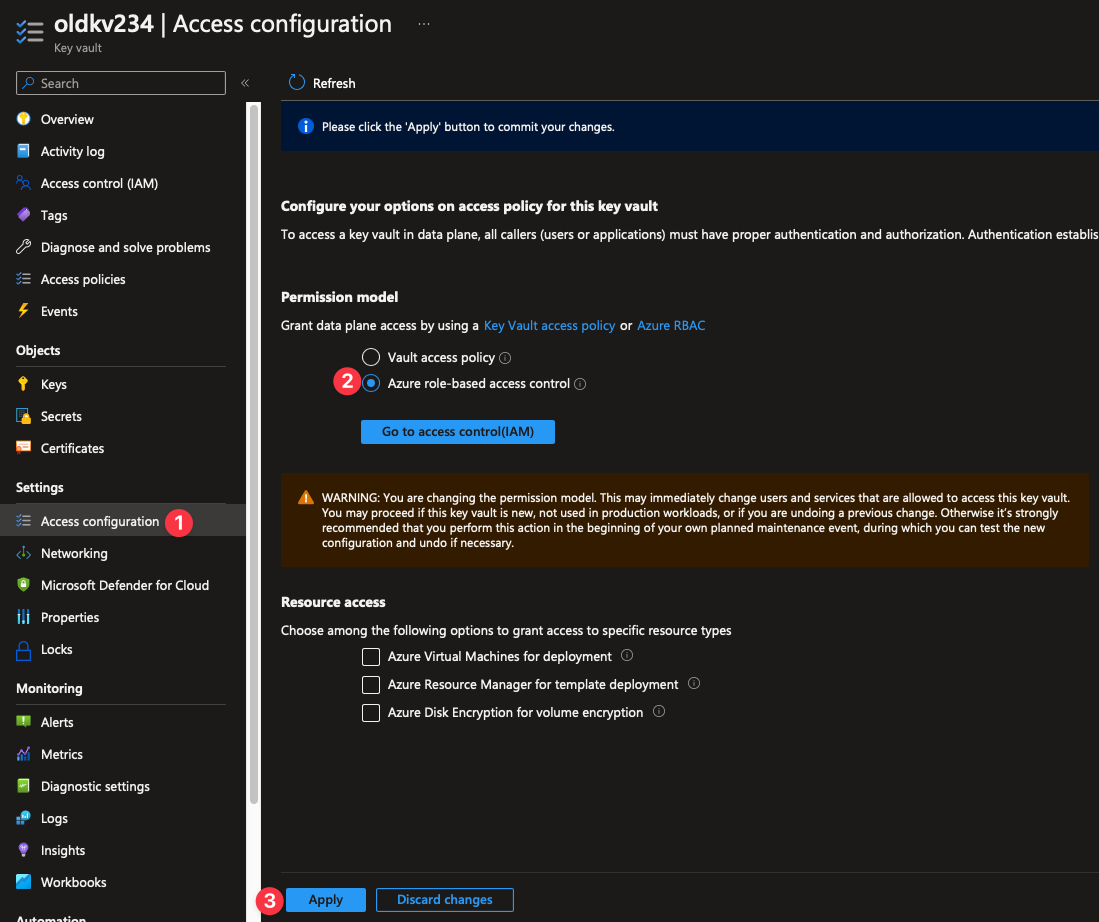Enable Azure Virtual Machines for deployment
The height and width of the screenshot is (922, 1099).
370,656
